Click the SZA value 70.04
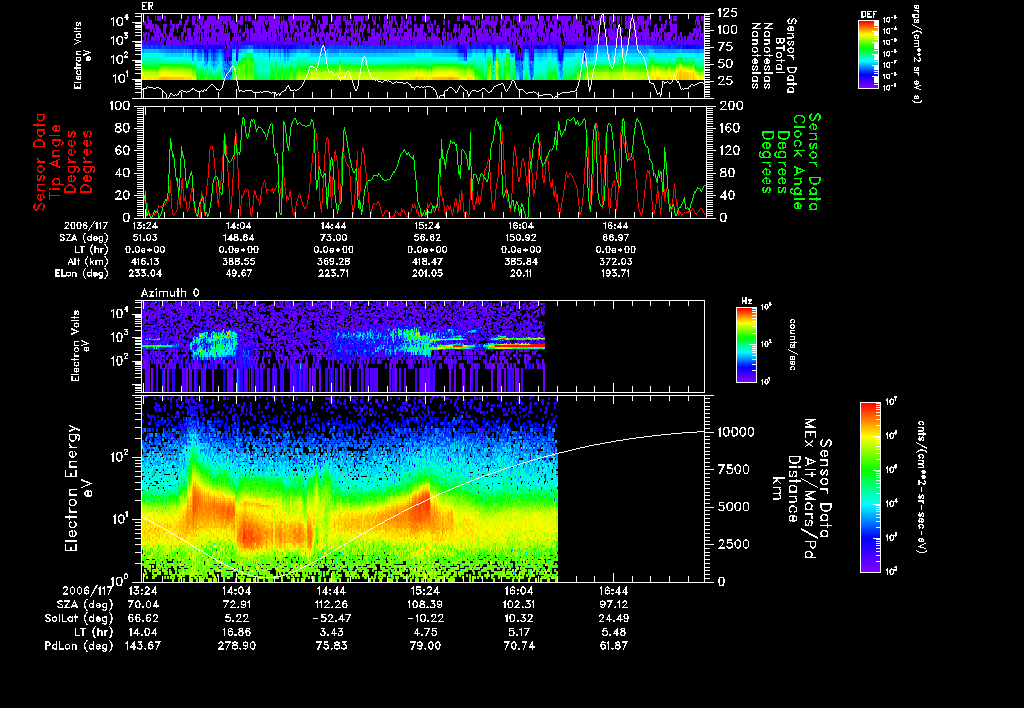Screen dimensions: 1024x708 (x=143, y=605)
